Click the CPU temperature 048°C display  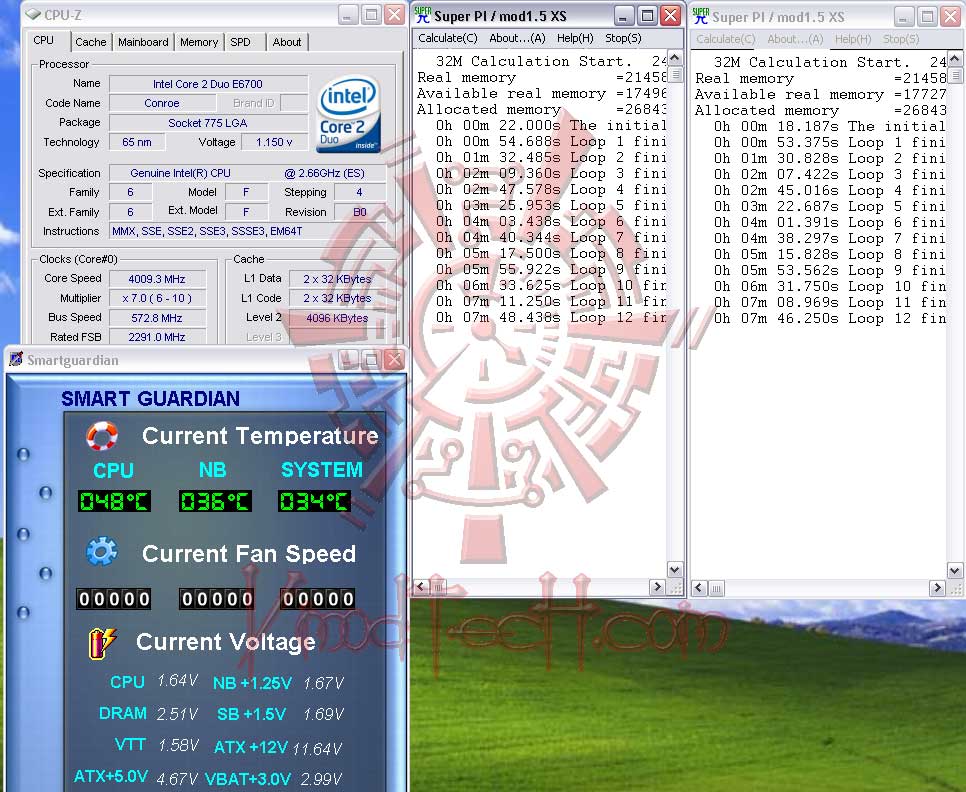[114, 501]
